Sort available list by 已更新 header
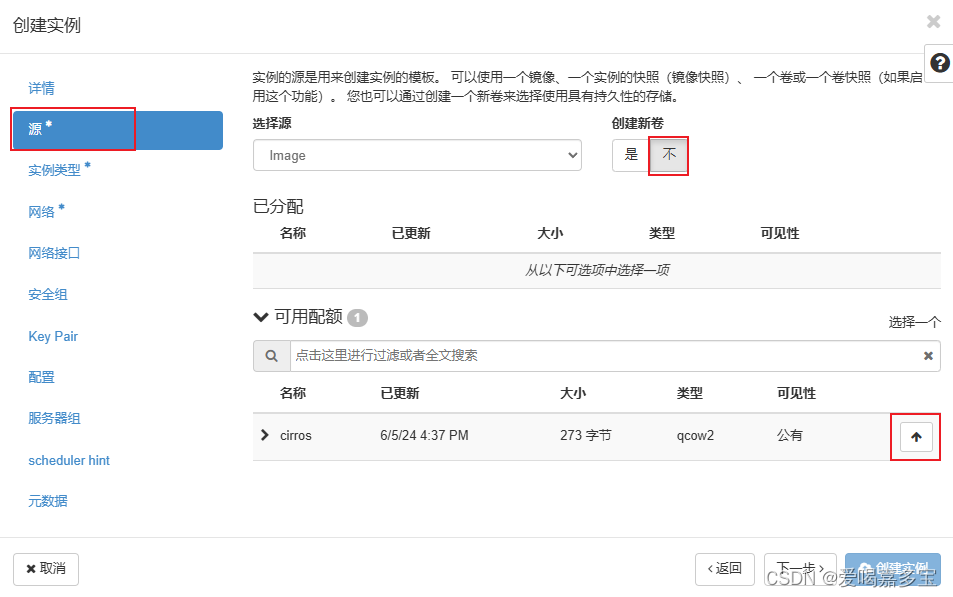Image resolution: width=953 pixels, height=597 pixels. [400, 393]
